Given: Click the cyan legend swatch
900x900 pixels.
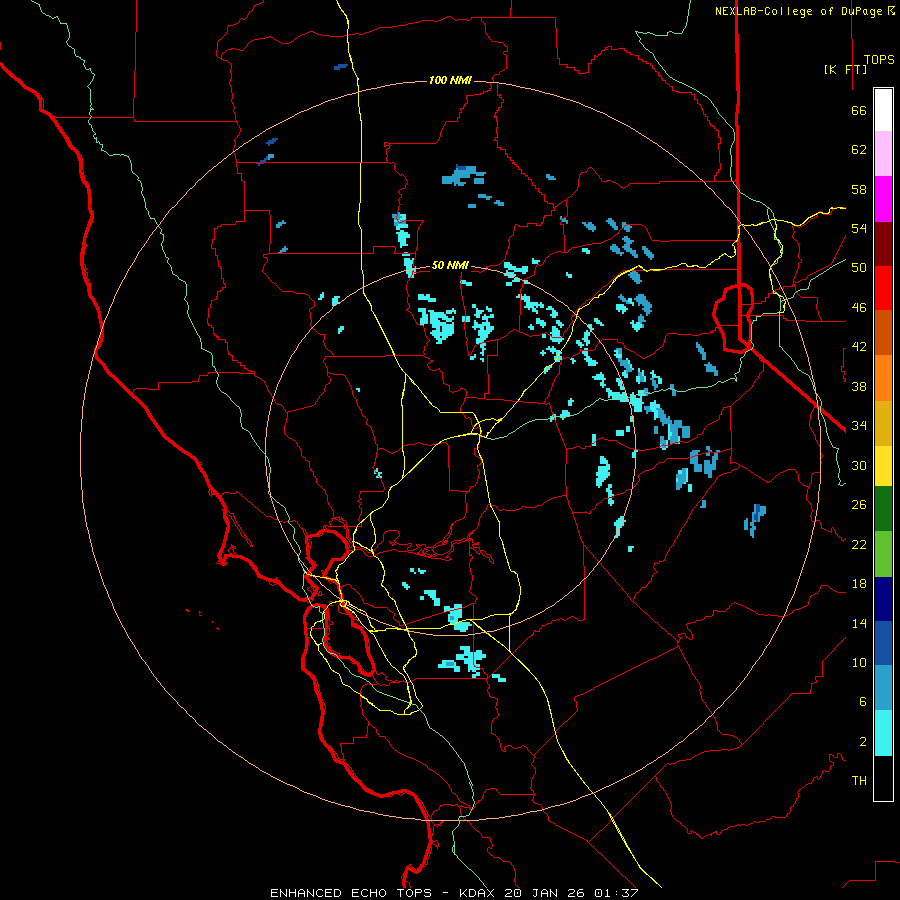Looking at the screenshot, I should (883, 733).
